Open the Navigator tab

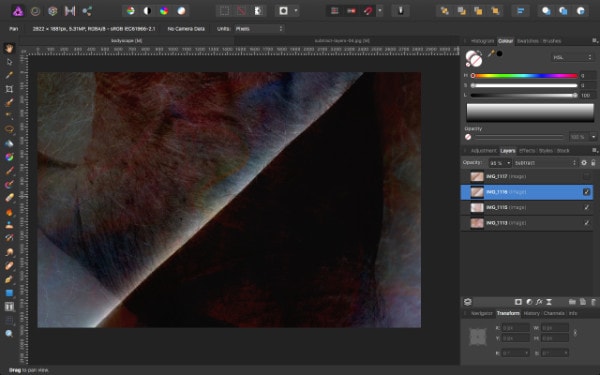(481, 313)
